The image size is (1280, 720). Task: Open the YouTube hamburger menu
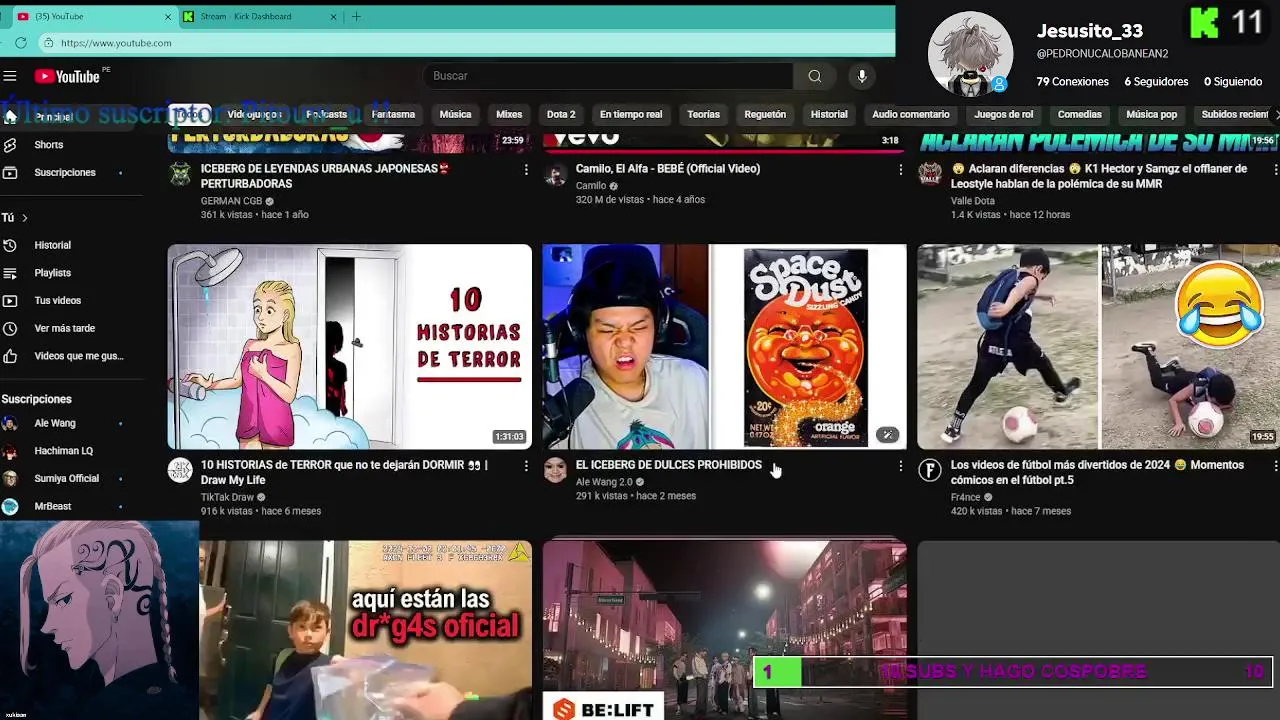pyautogui.click(x=10, y=76)
